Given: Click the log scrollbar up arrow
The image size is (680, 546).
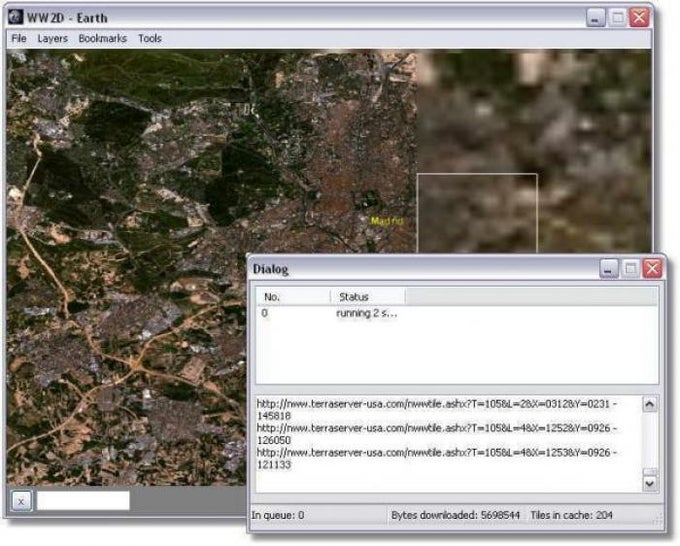Looking at the screenshot, I should click(649, 405).
